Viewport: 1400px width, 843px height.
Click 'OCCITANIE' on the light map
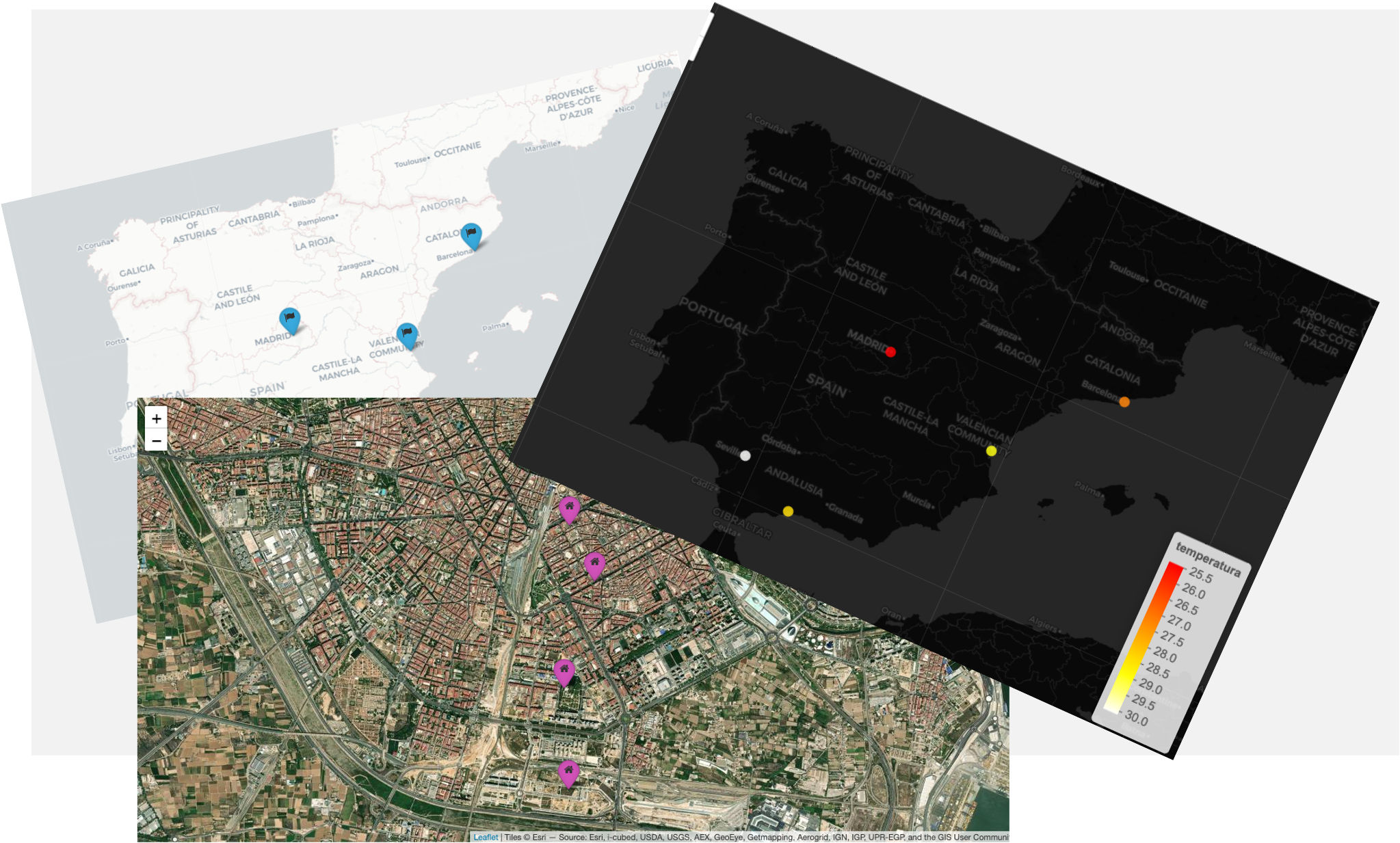tap(458, 149)
